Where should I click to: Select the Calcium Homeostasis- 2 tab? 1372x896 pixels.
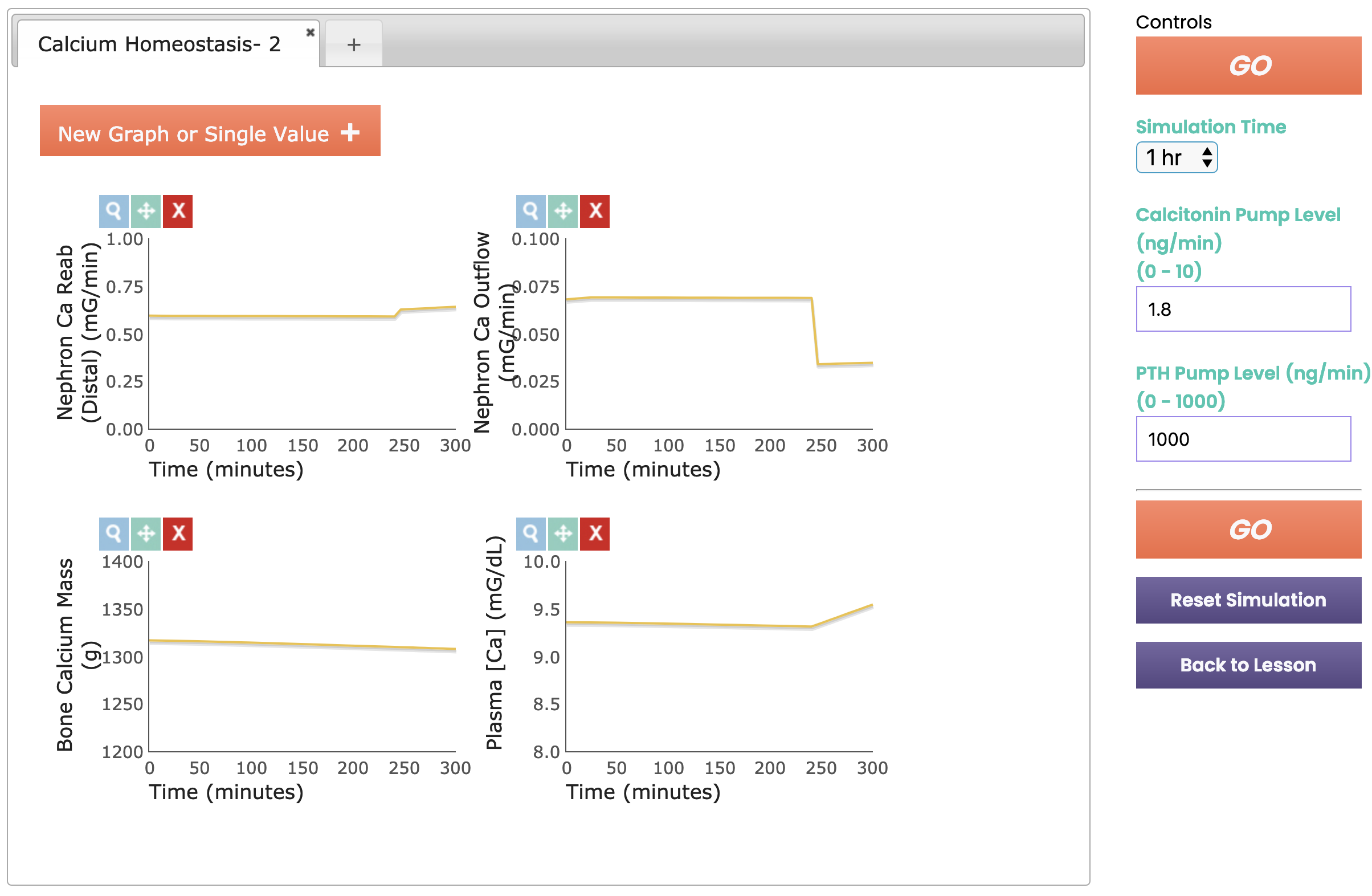pos(159,44)
